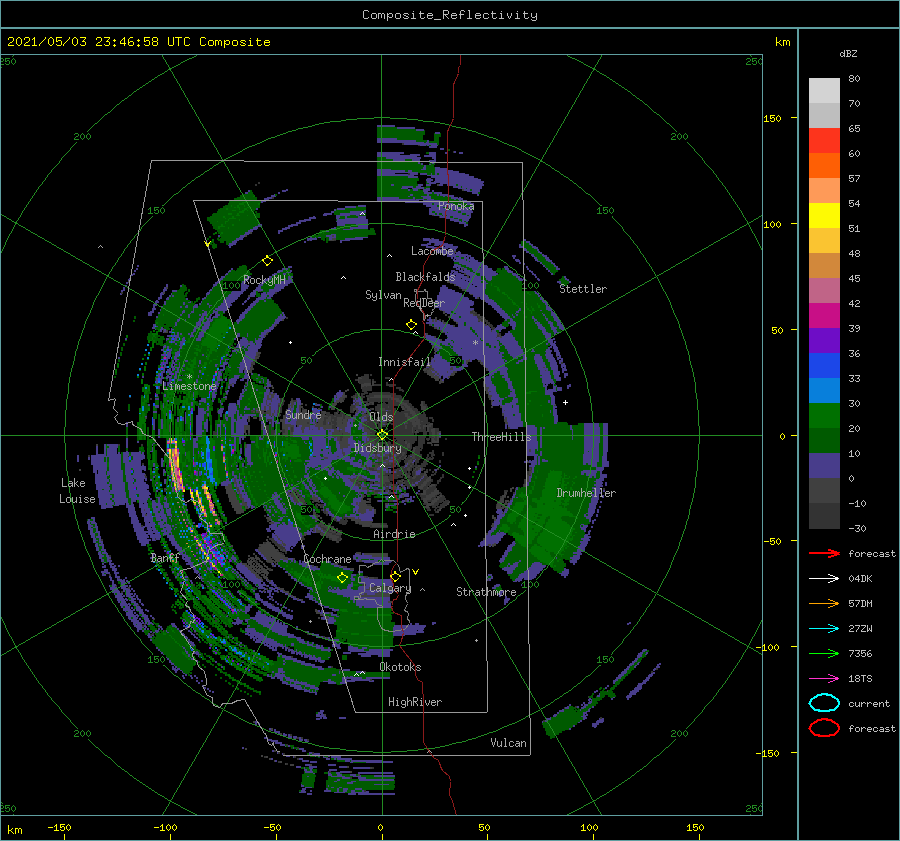Screen dimensions: 900x841
Task: Click the light gray 80 dBZ swatch
Action: [824, 90]
